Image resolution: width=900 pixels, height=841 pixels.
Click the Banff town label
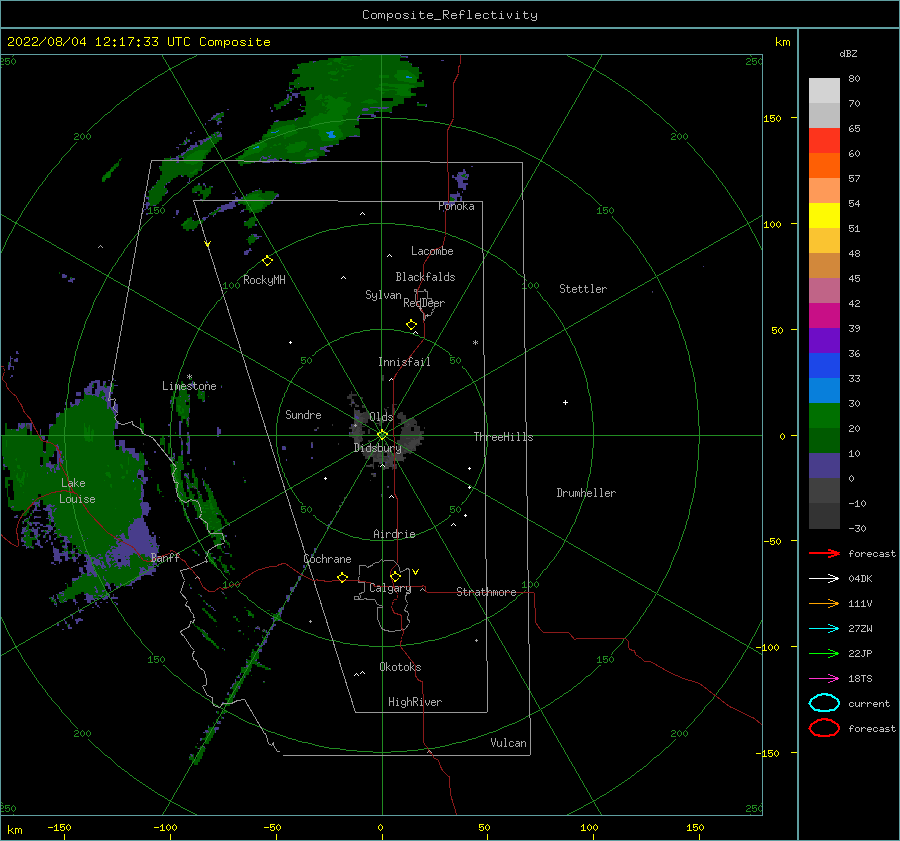coord(165,557)
